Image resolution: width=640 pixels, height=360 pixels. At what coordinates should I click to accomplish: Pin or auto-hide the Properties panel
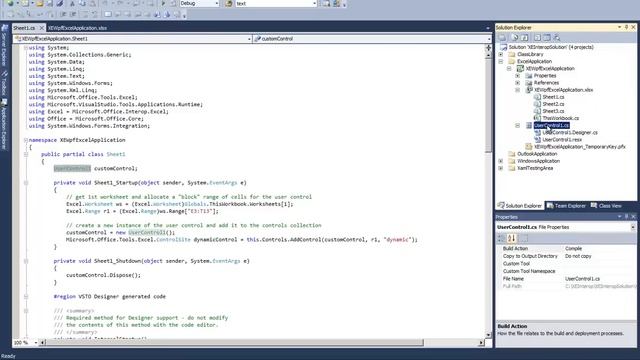(627, 217)
